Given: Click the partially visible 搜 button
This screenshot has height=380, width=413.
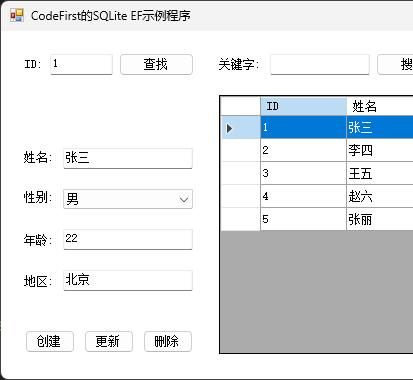Looking at the screenshot, I should 395,64.
